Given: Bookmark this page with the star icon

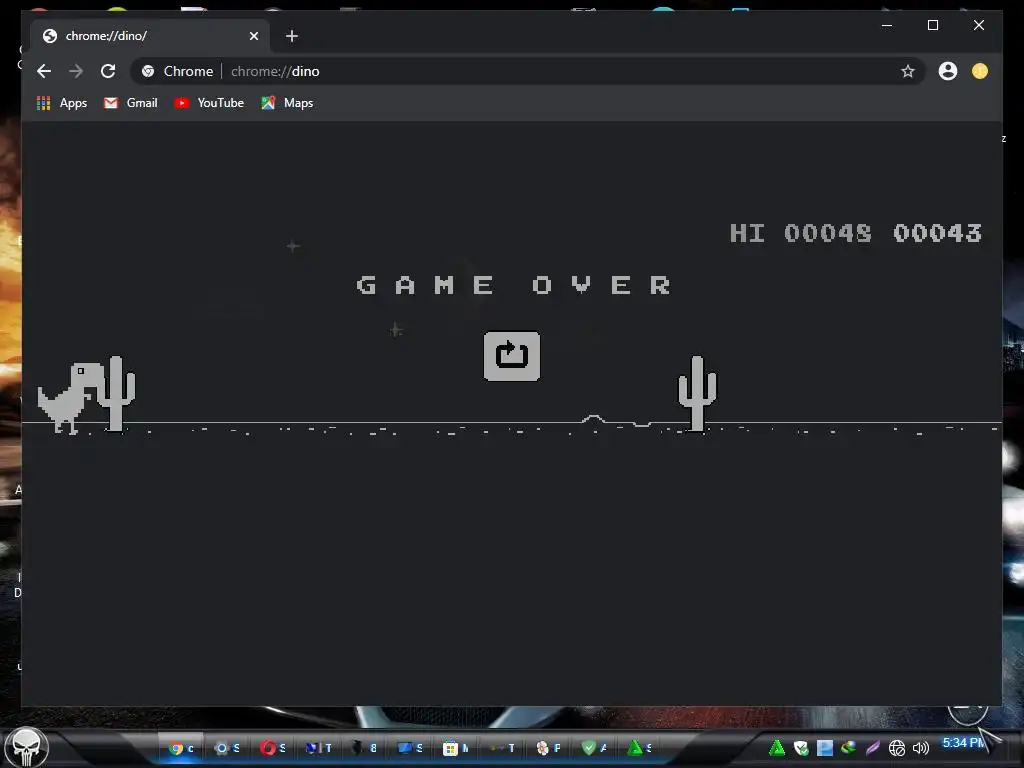Looking at the screenshot, I should pos(907,71).
